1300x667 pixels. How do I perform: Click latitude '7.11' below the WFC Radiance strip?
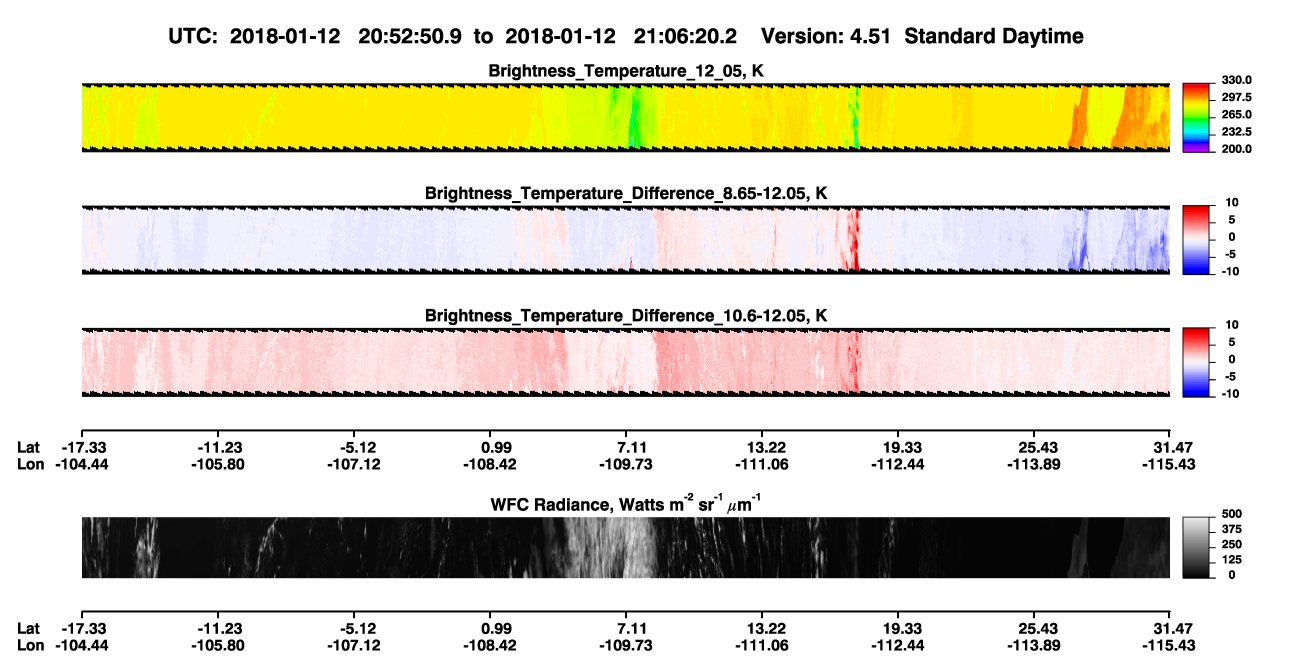click(626, 629)
